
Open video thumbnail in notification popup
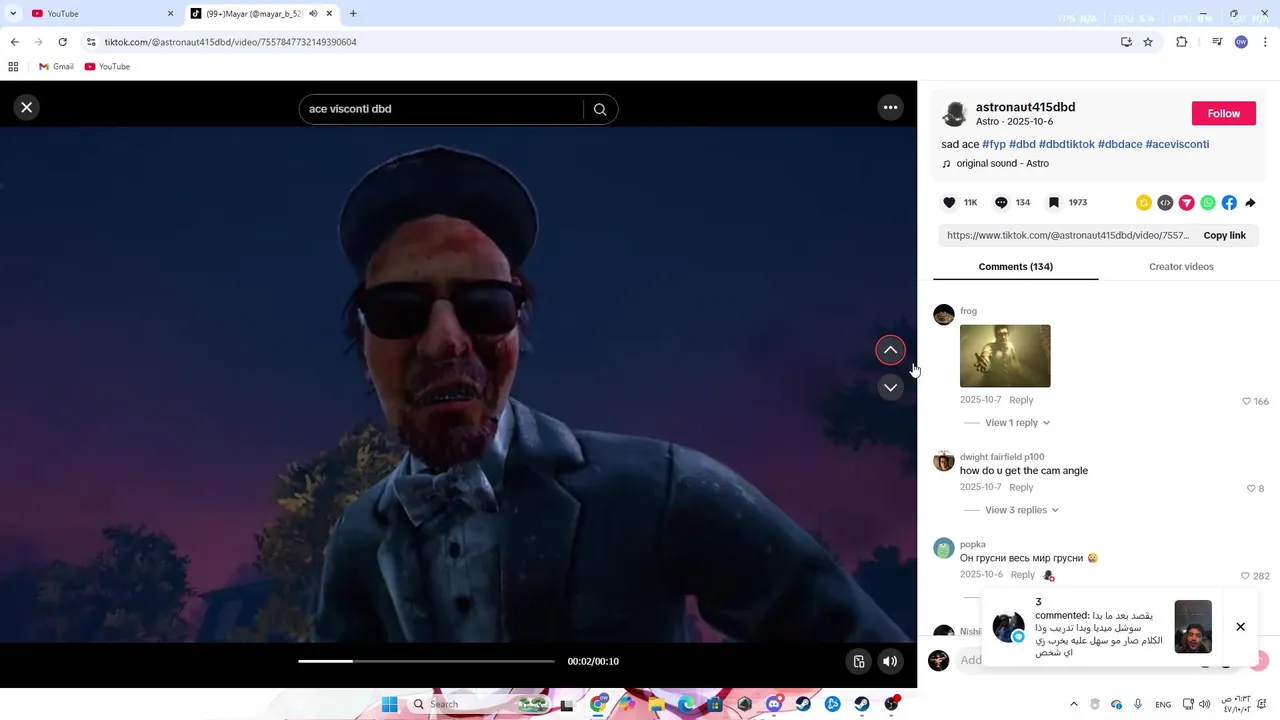tap(1193, 627)
